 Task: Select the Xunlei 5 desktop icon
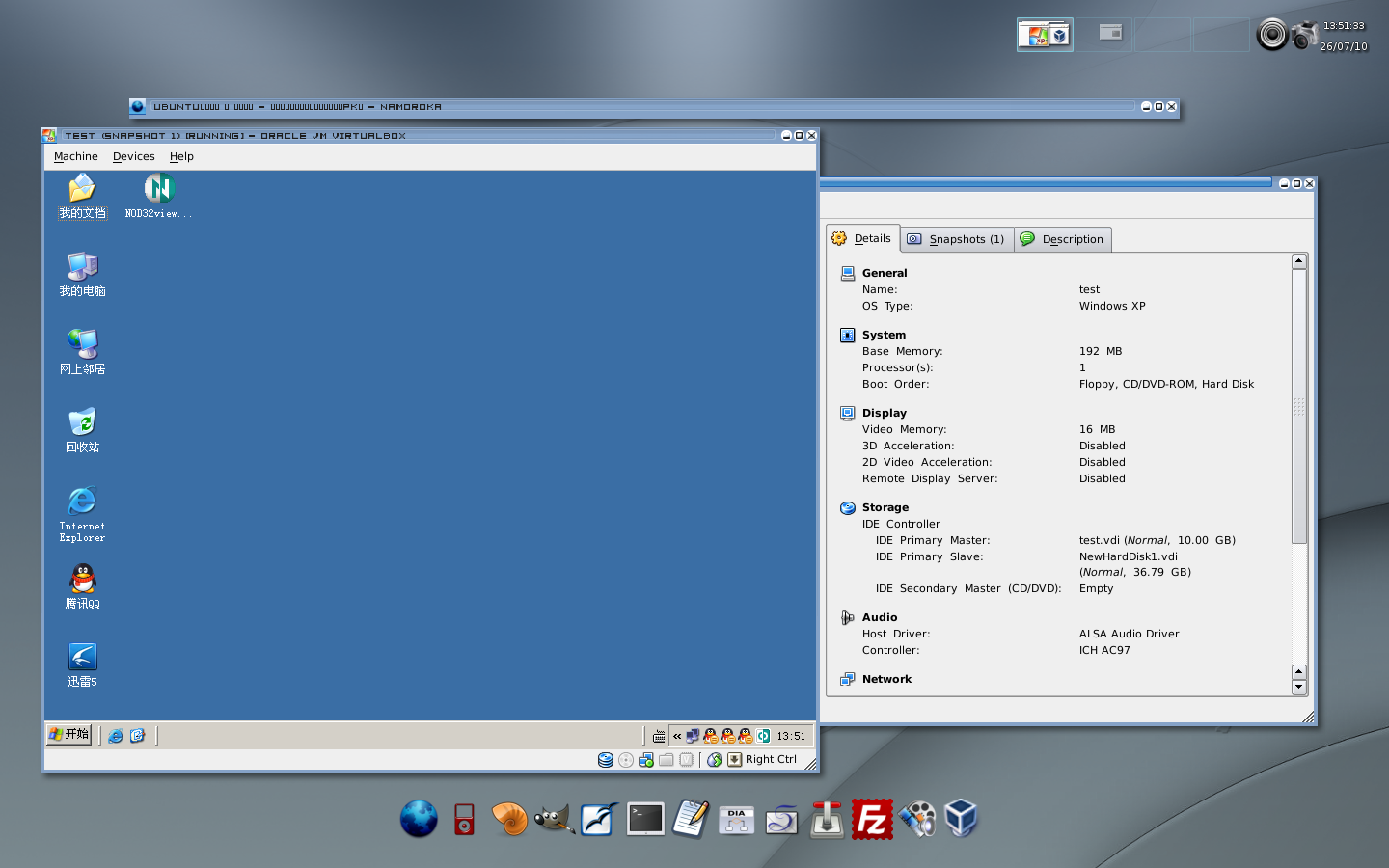pos(82,665)
